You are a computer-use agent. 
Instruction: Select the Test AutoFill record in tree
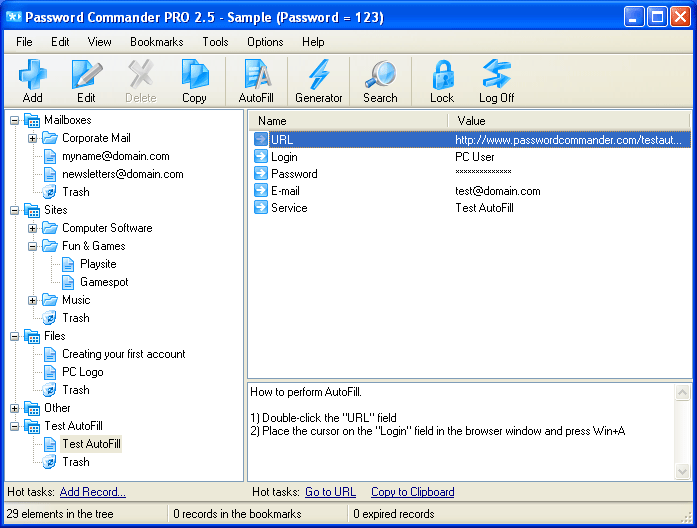[91, 444]
